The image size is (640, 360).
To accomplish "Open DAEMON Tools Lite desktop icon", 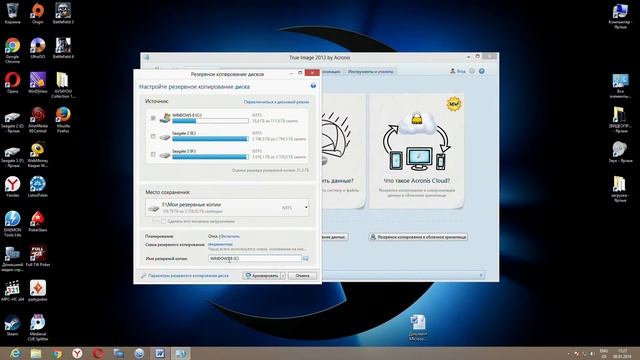I will coord(13,224).
